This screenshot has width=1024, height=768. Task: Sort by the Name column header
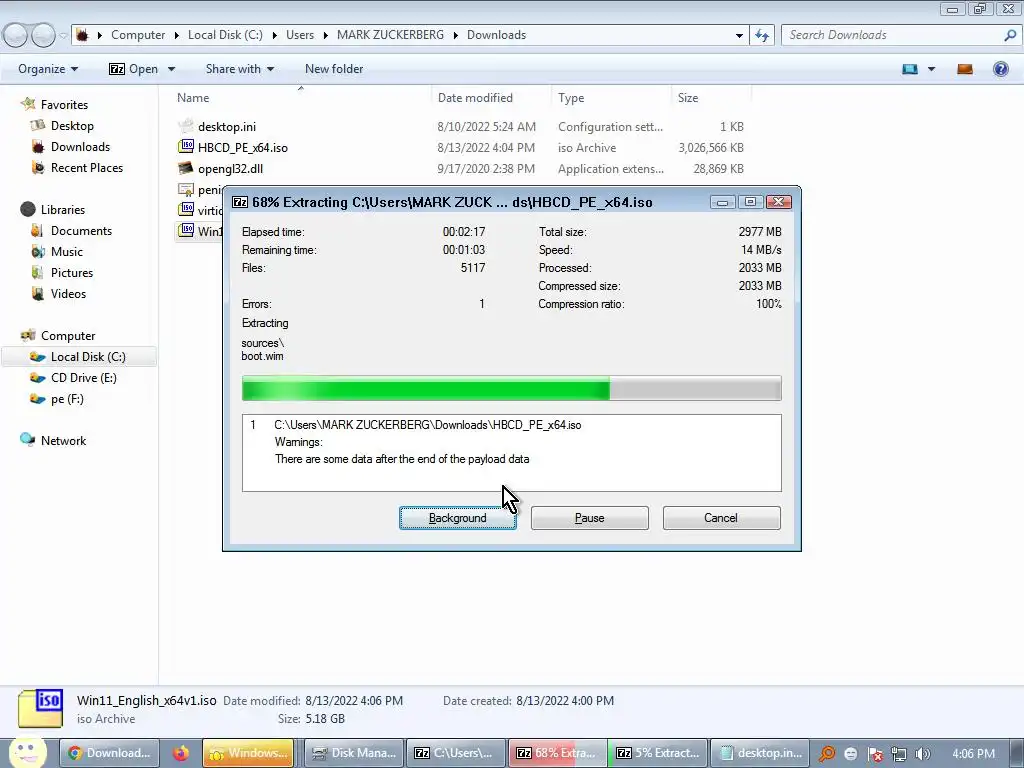(x=193, y=98)
